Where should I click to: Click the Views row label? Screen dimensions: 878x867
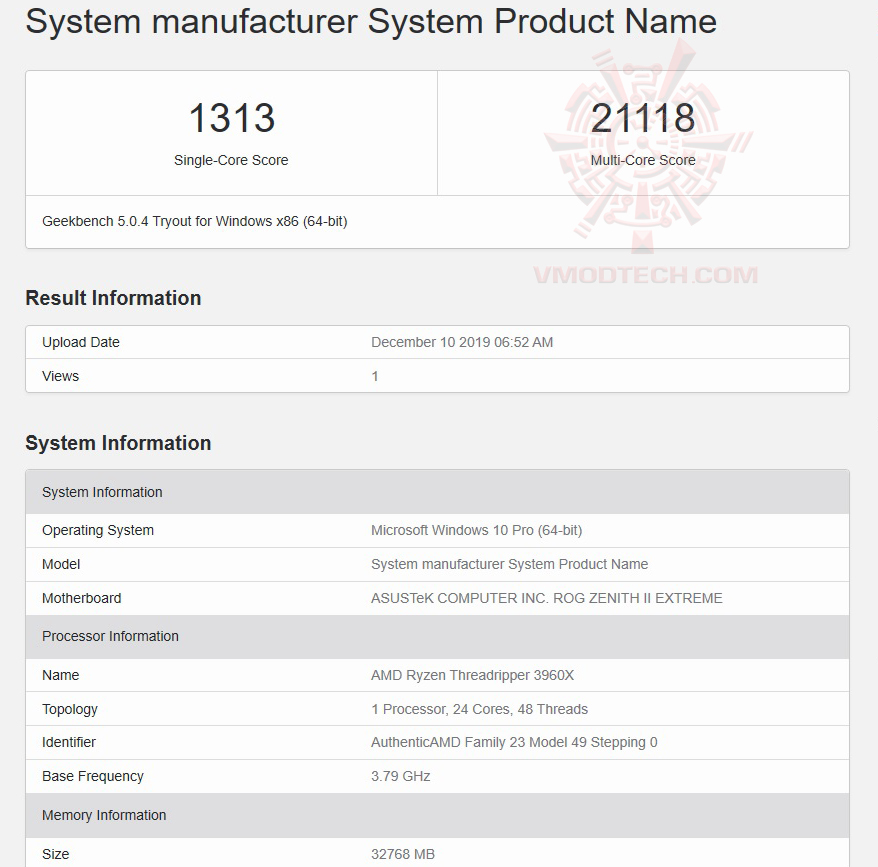60,376
